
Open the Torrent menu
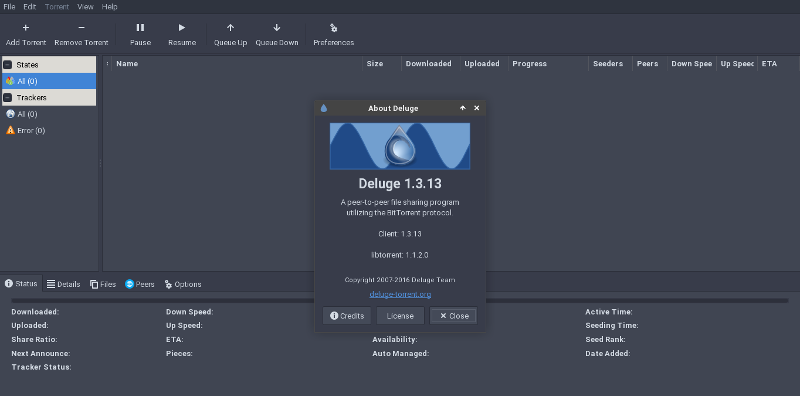(57, 7)
